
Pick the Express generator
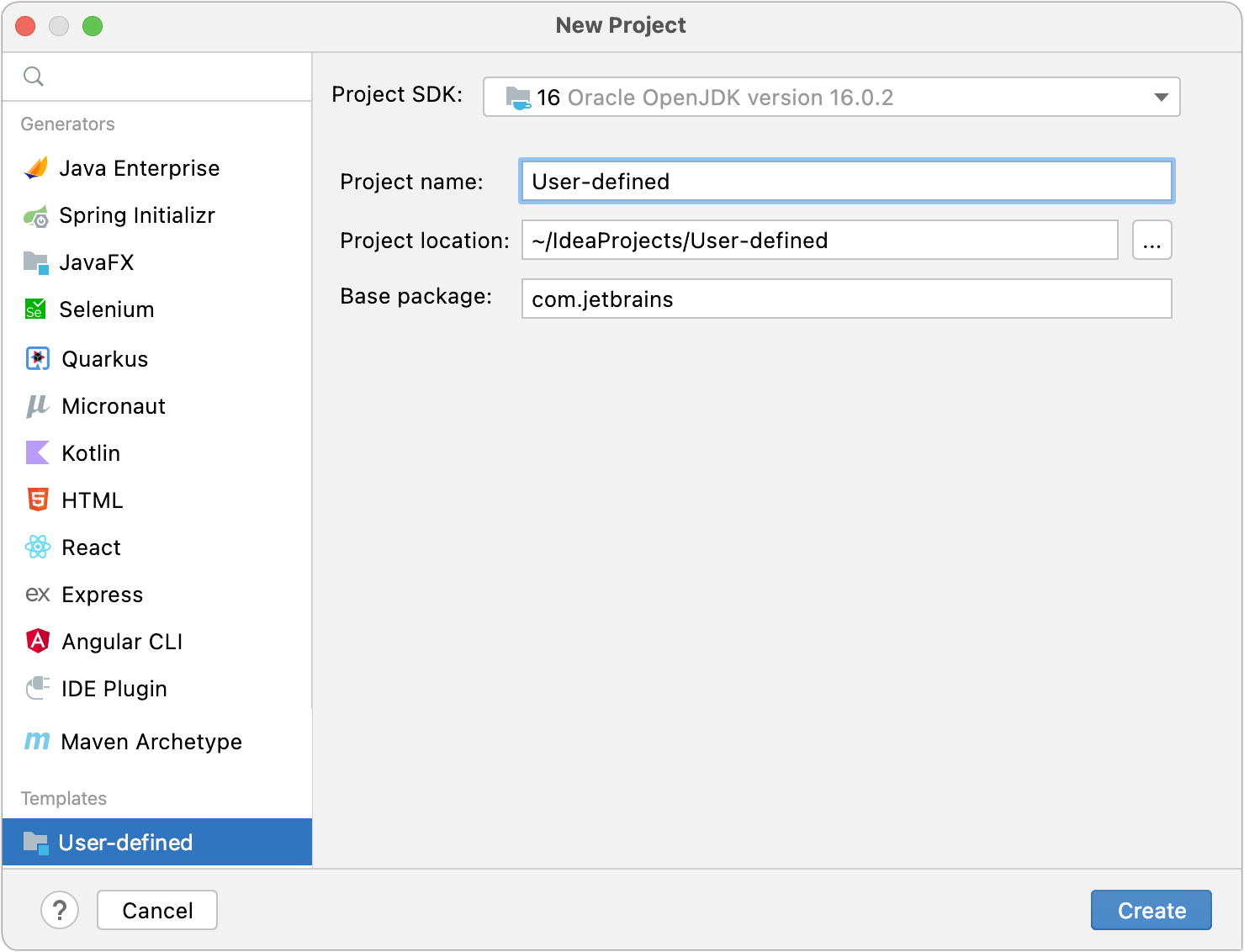point(157,595)
